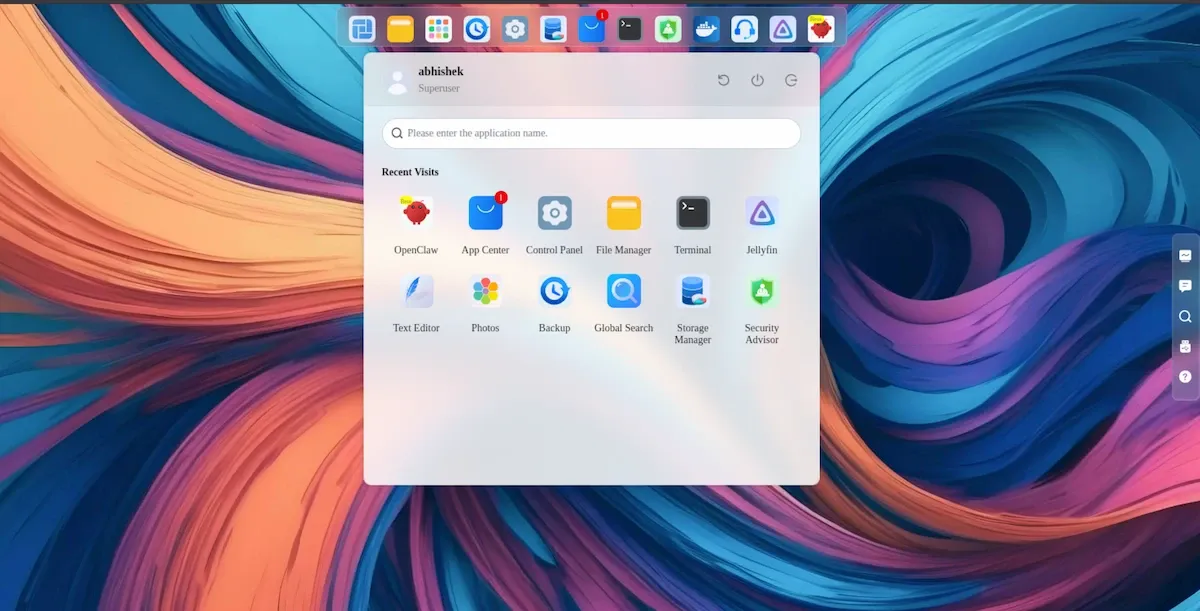Open help question mark in sidebar
The image size is (1200, 611).
(x=1185, y=377)
